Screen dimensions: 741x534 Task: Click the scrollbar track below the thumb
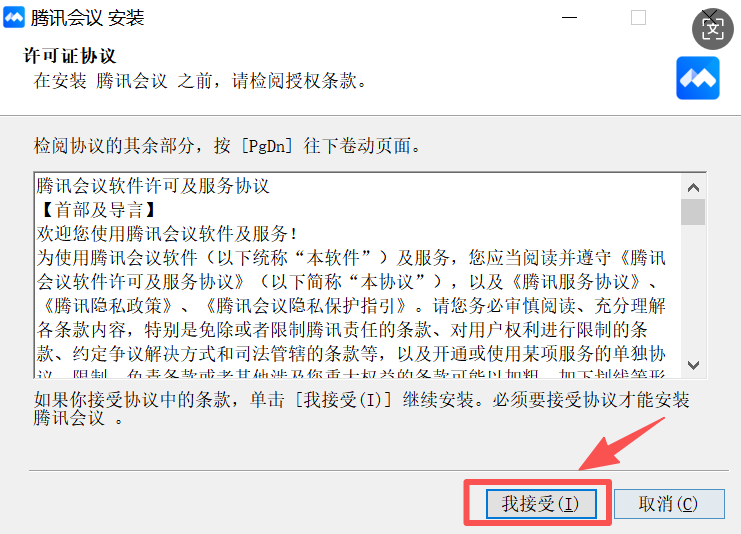pos(693,289)
